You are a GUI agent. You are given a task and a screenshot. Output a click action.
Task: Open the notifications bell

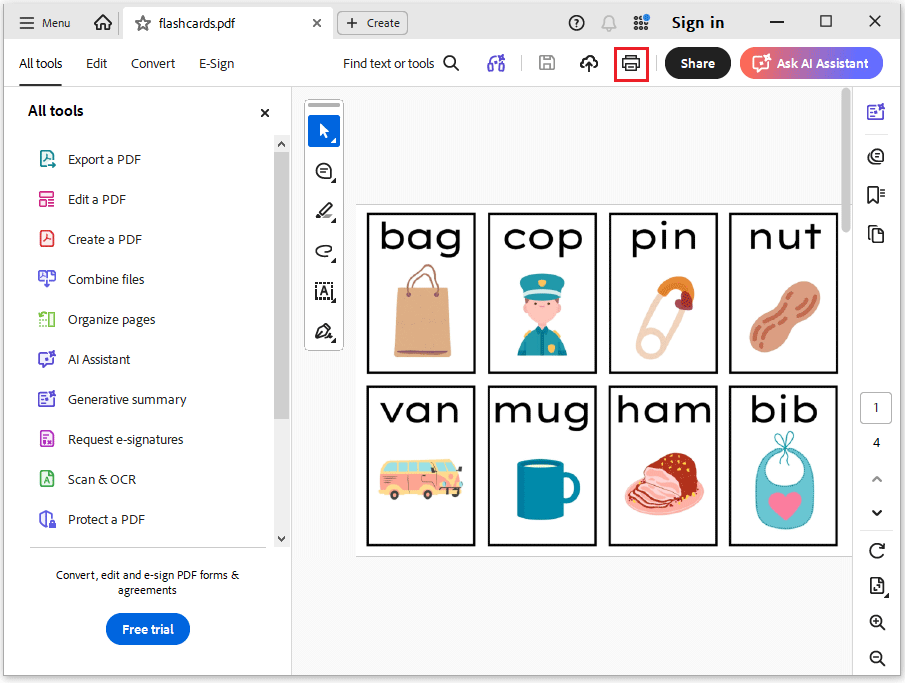click(x=608, y=23)
